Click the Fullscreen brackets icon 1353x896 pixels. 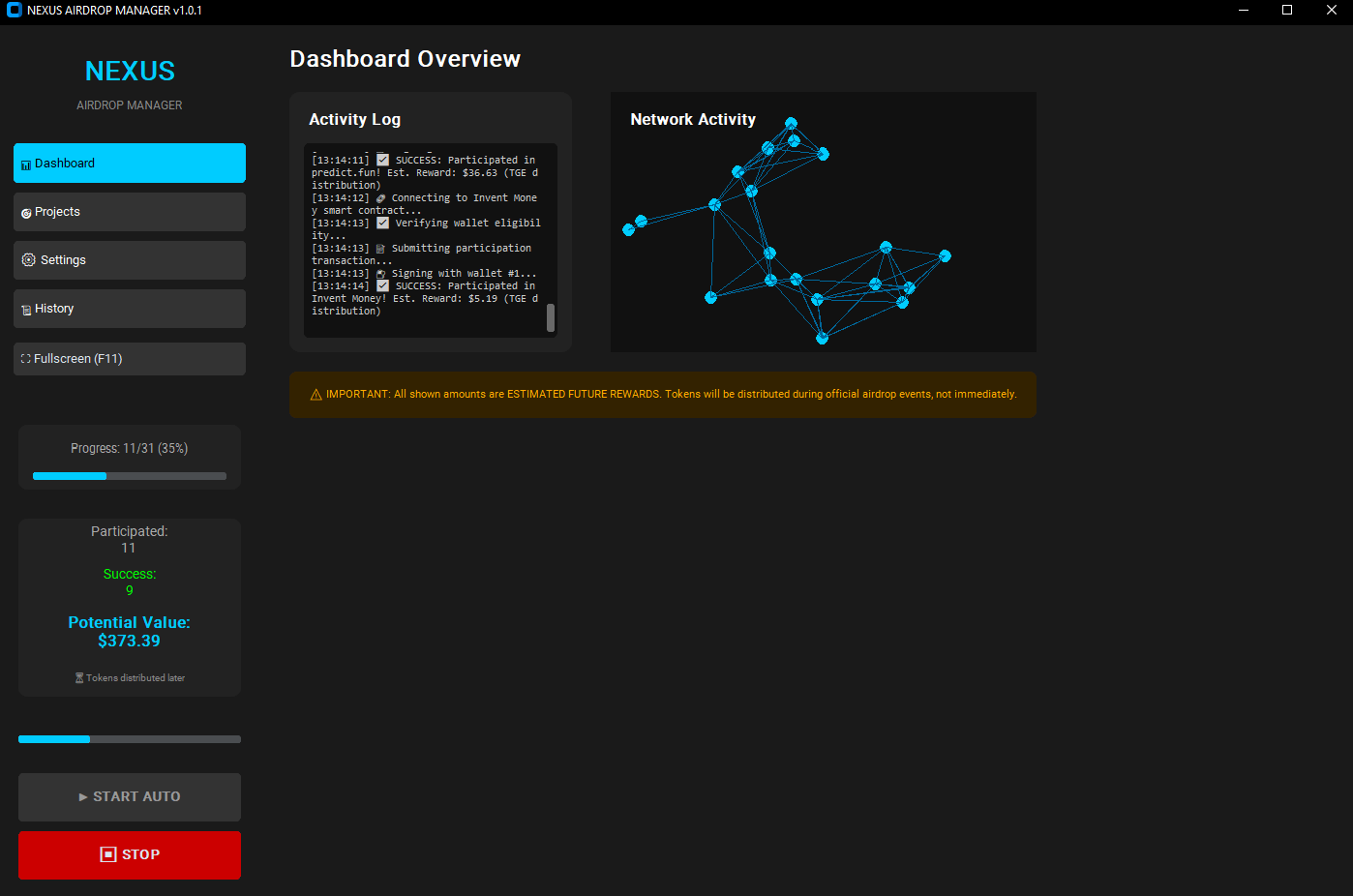pos(26,359)
